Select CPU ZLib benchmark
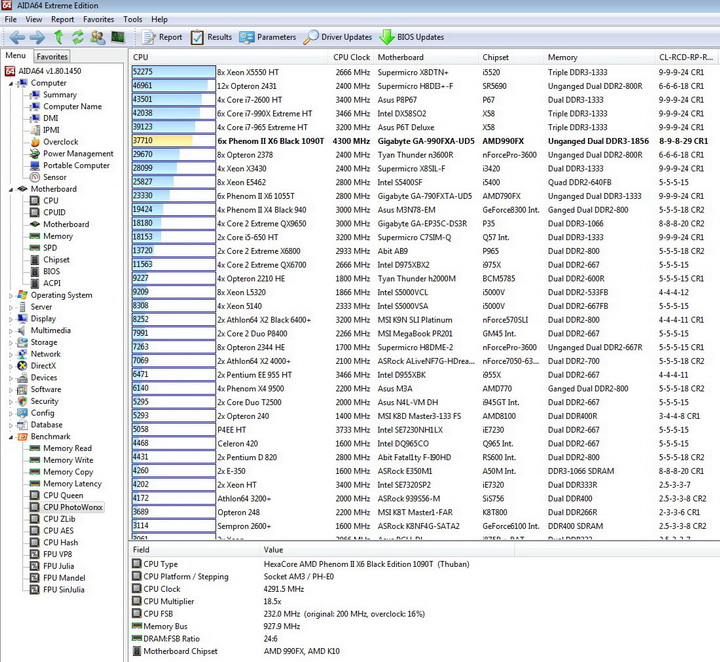The width and height of the screenshot is (720, 662). 59,519
